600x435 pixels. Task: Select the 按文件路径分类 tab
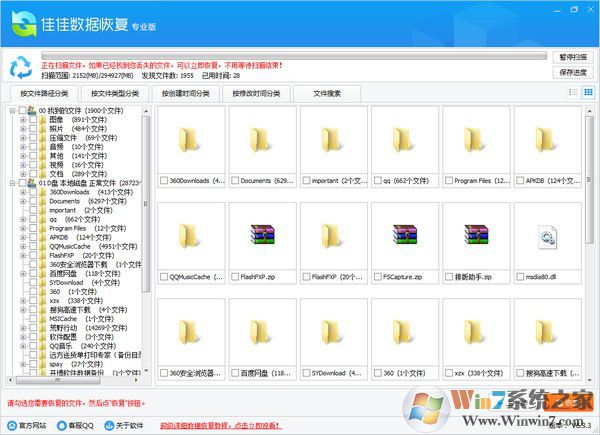click(x=44, y=93)
